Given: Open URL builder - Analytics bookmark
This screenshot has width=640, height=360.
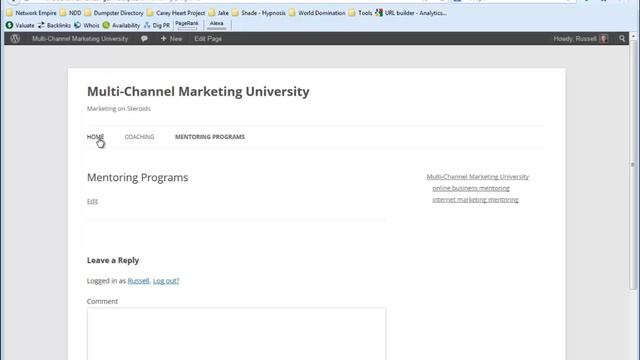Looking at the screenshot, I should click(411, 13).
